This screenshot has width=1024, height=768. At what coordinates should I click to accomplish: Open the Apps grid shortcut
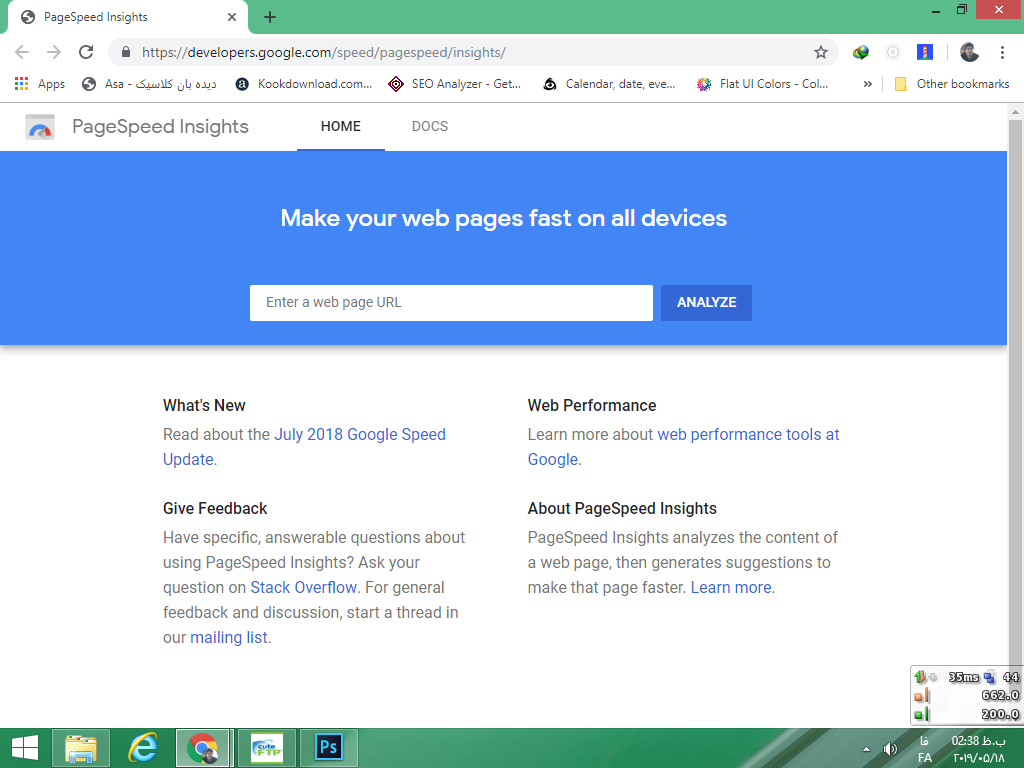click(40, 84)
